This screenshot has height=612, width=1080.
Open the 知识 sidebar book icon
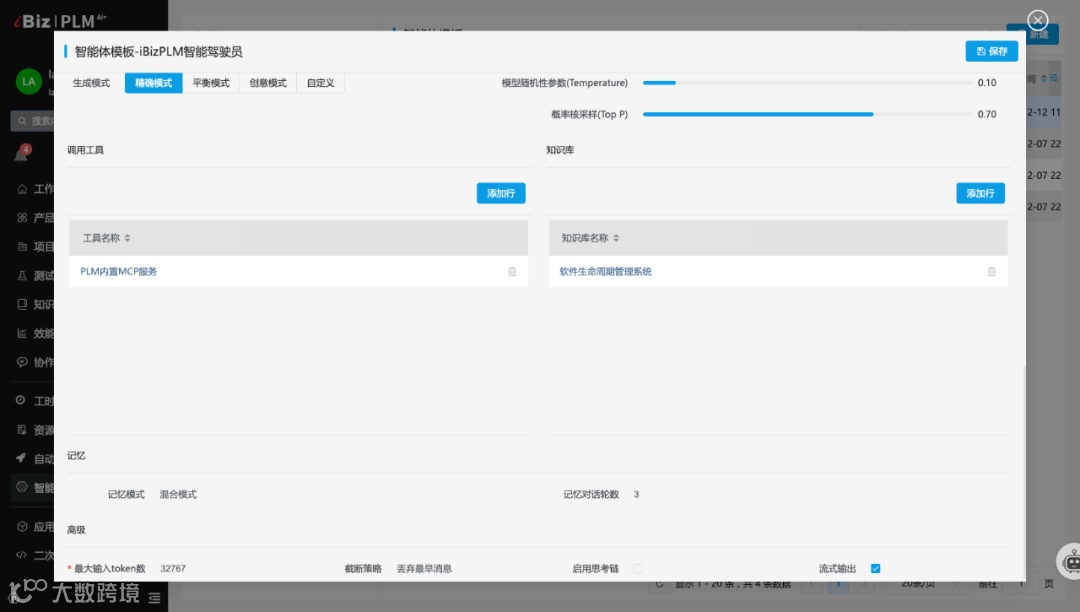click(22, 304)
